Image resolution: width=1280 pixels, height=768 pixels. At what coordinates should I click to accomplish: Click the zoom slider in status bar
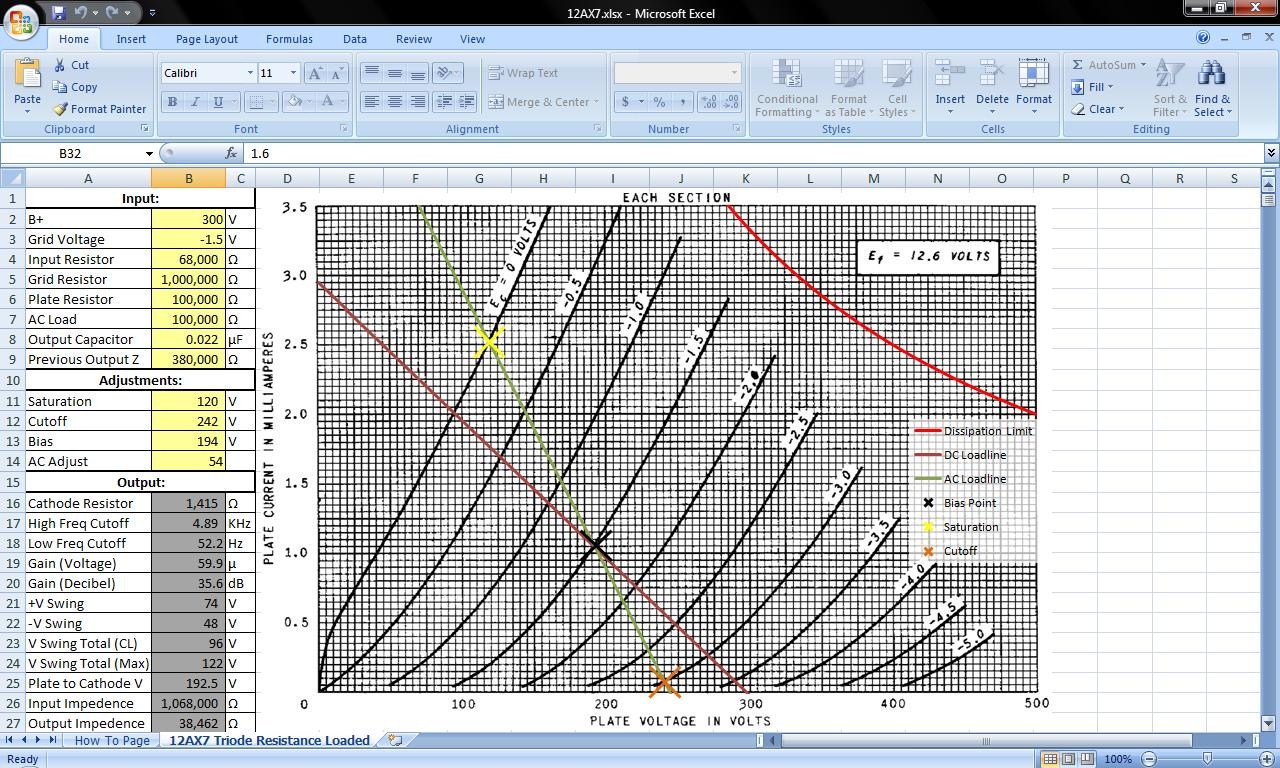1207,759
